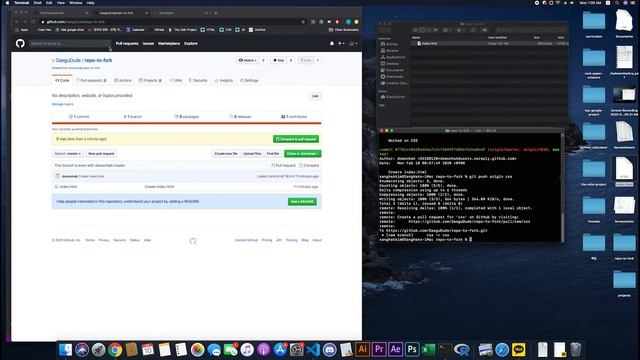Click the Manage topics link
The height and width of the screenshot is (360, 640).
[63, 104]
